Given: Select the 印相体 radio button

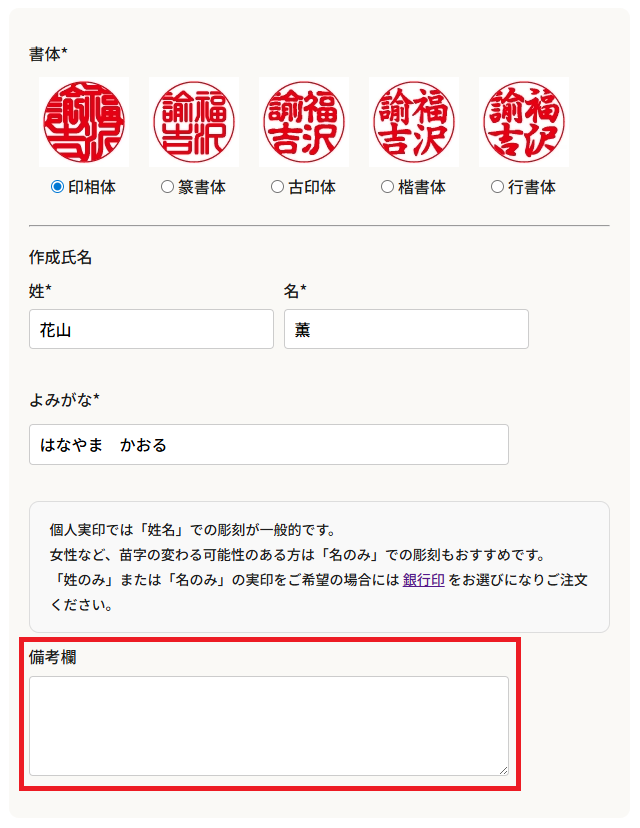Looking at the screenshot, I should [x=57, y=187].
